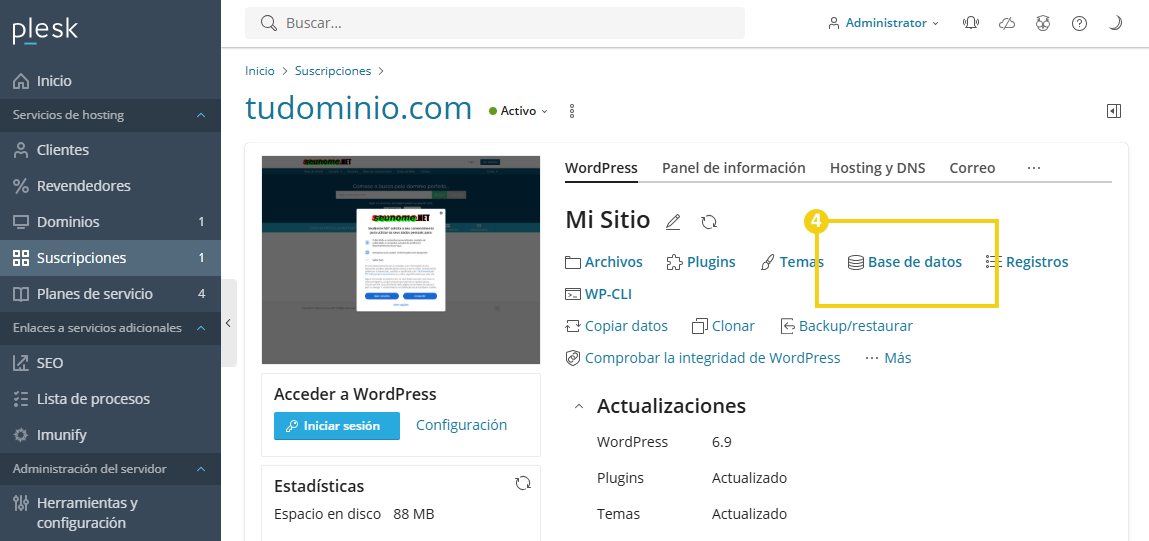
Task: Click the Plugins Actualizado status text
Action: click(749, 478)
